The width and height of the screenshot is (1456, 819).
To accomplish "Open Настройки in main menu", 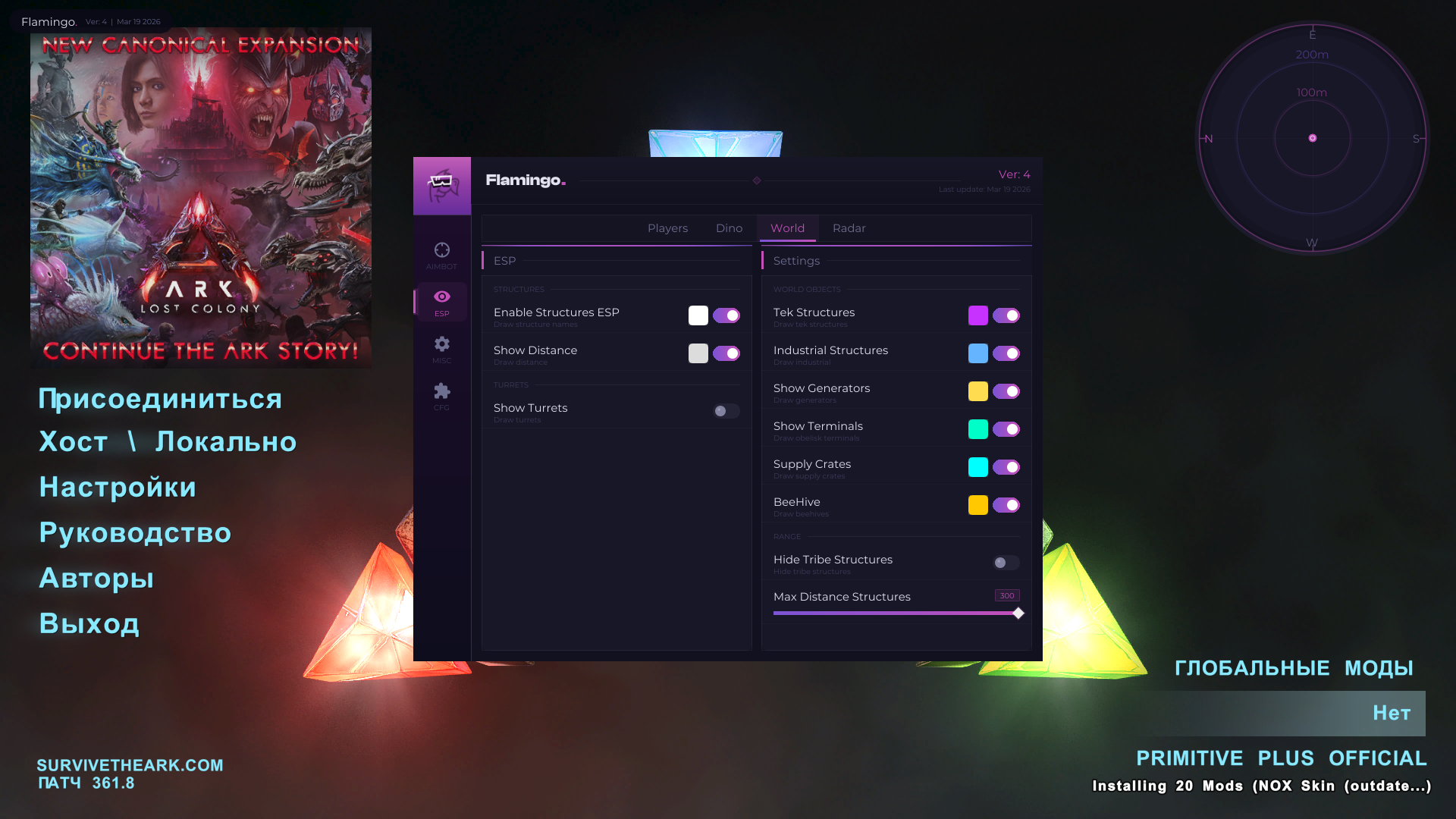I will tap(118, 488).
